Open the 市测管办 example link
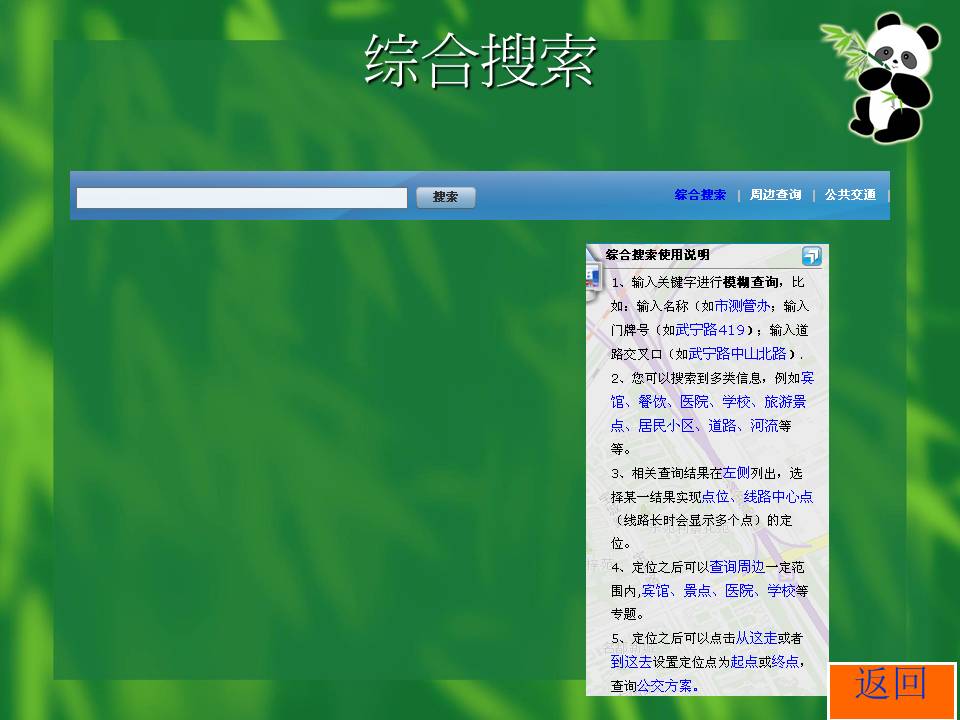 742,306
